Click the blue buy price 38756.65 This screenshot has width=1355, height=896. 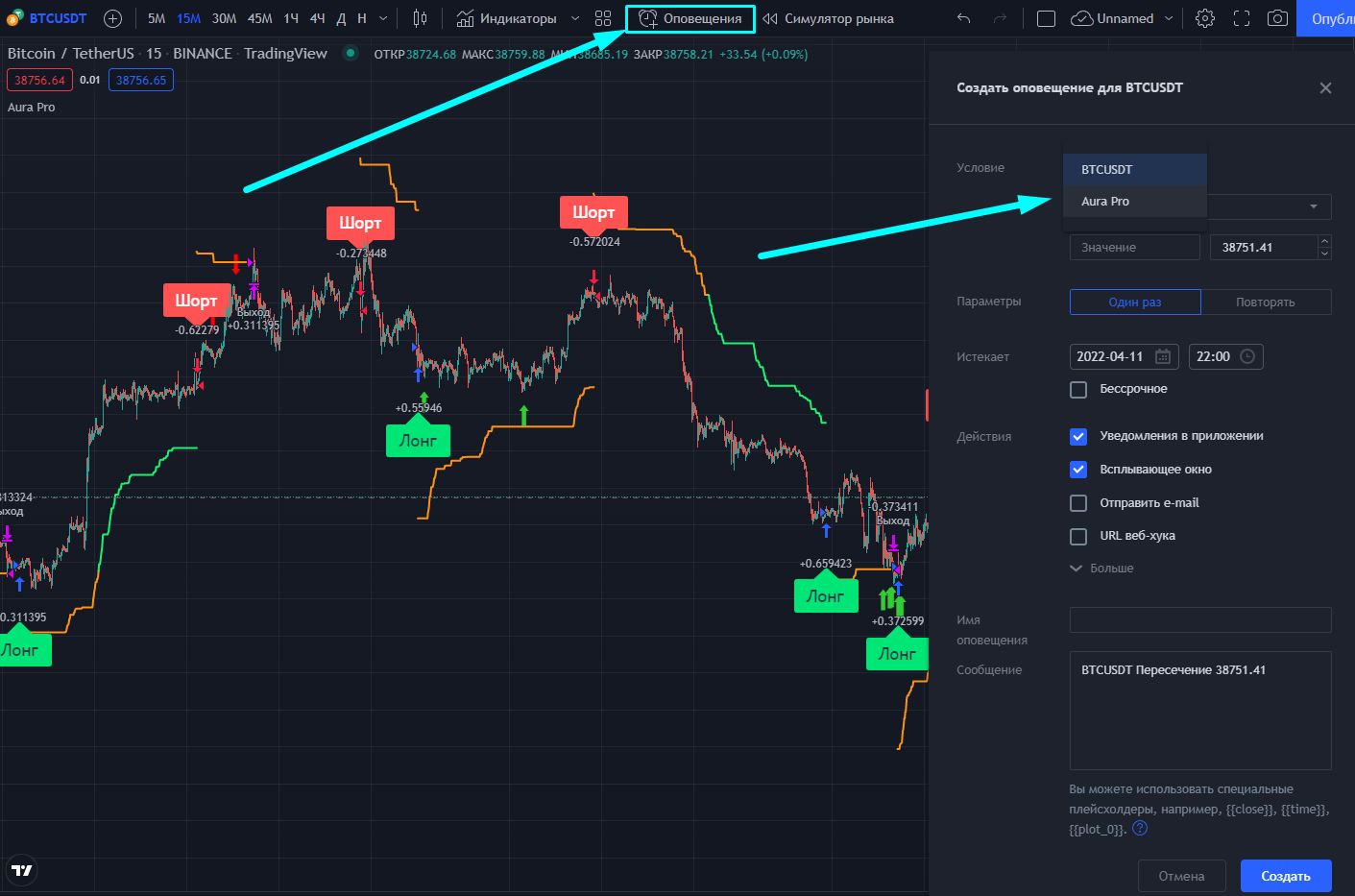(x=141, y=81)
